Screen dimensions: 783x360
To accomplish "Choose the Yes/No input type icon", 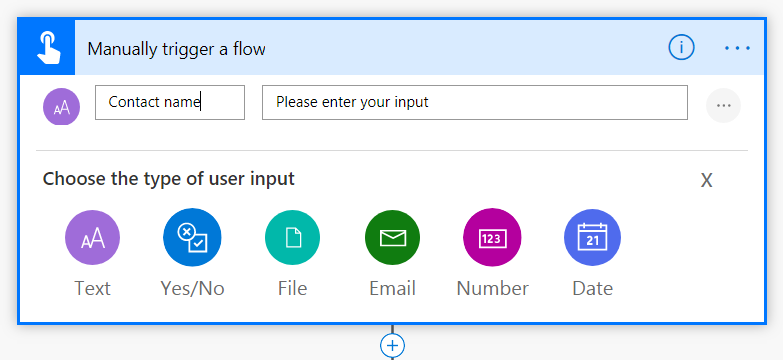I will coord(192,237).
